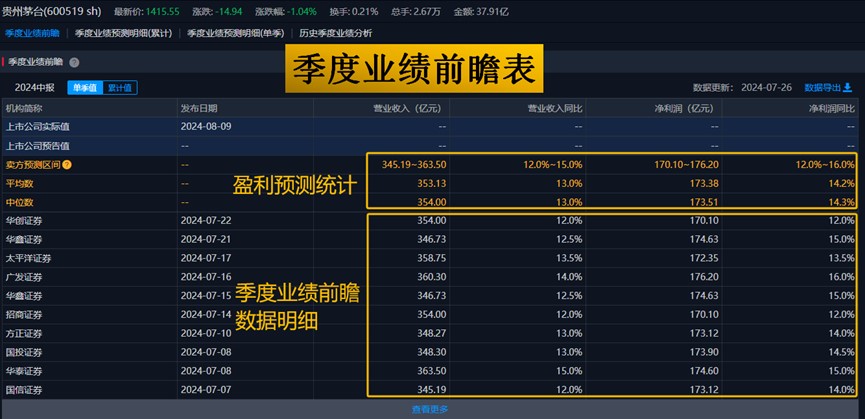Select the 卖方预测区间 row label
Image resolution: width=865 pixels, height=419 pixels.
click(x=33, y=164)
